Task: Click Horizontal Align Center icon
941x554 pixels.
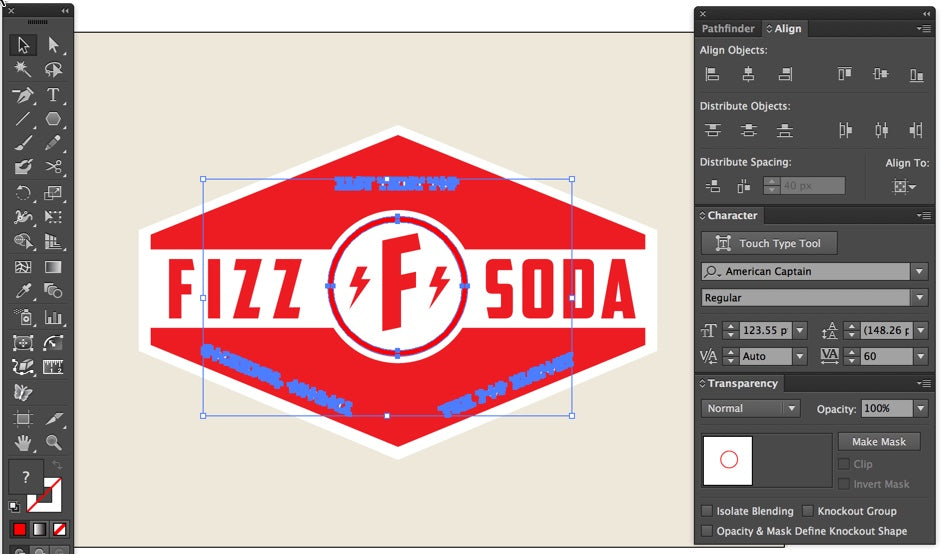Action: (748, 74)
